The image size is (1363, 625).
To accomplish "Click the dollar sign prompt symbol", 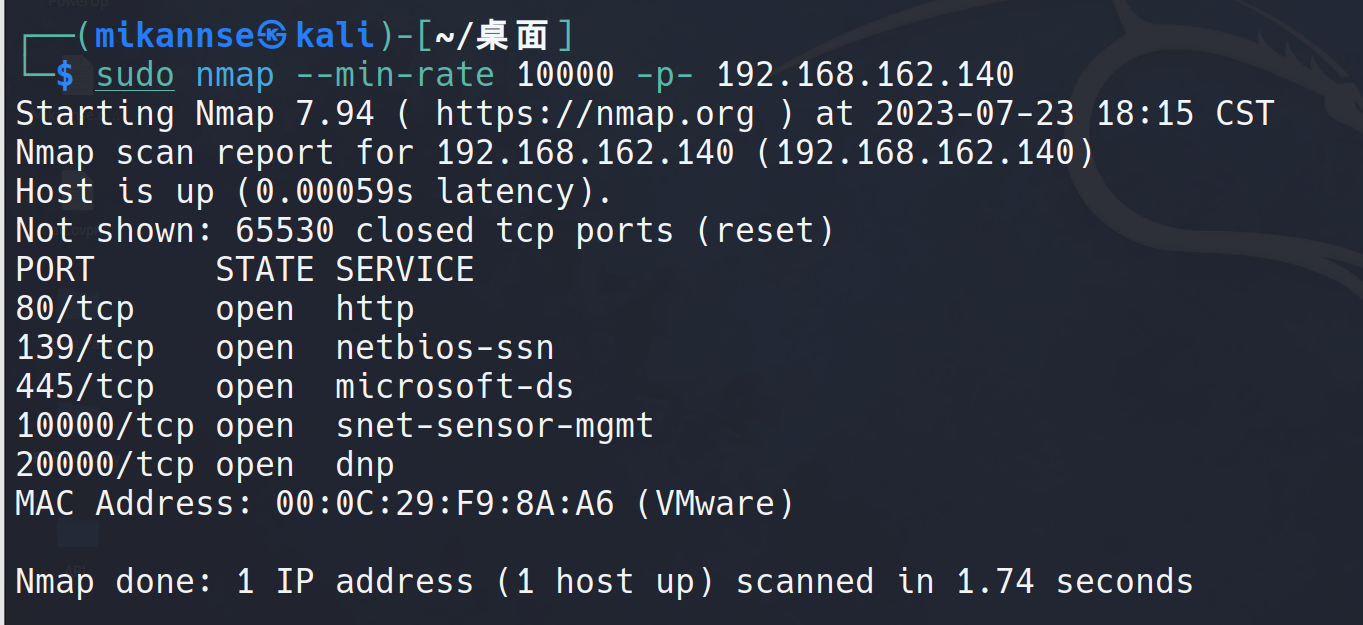I will pyautogui.click(x=65, y=75).
